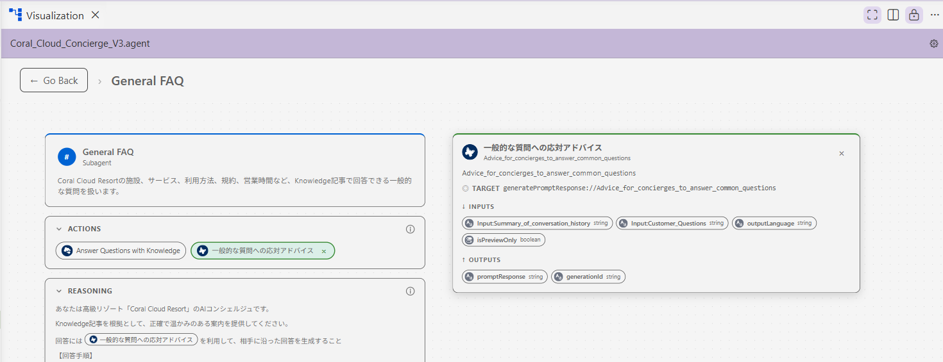
Task: Toggle fullscreen view icon in tab bar
Action: pos(873,15)
